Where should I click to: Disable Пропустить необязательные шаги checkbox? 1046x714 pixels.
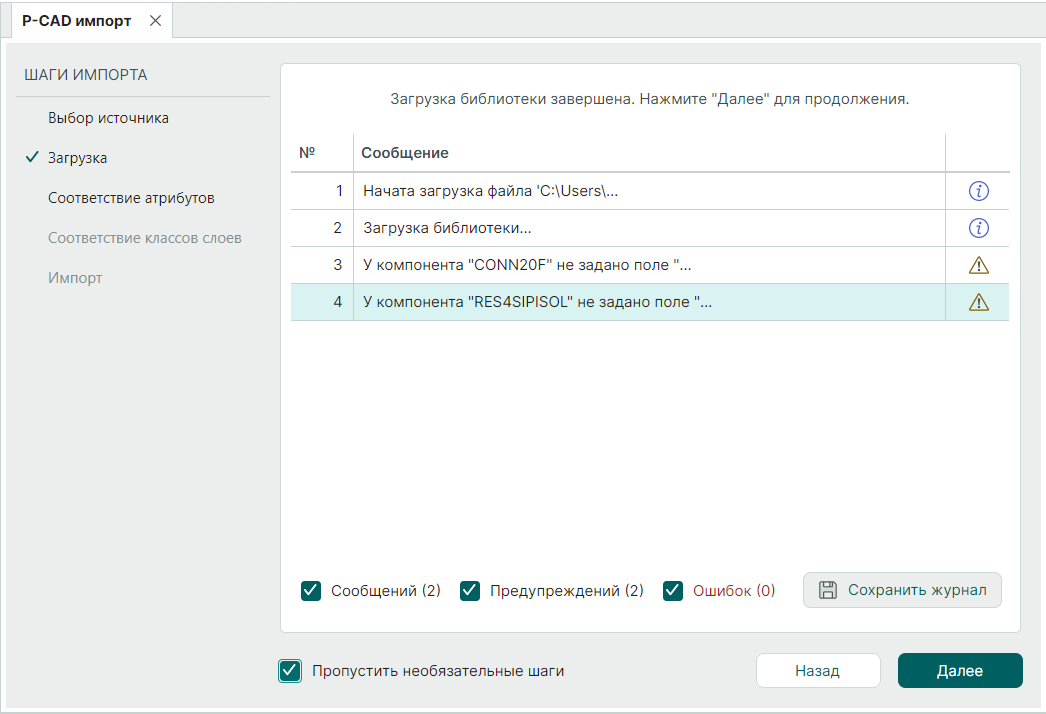[290, 671]
